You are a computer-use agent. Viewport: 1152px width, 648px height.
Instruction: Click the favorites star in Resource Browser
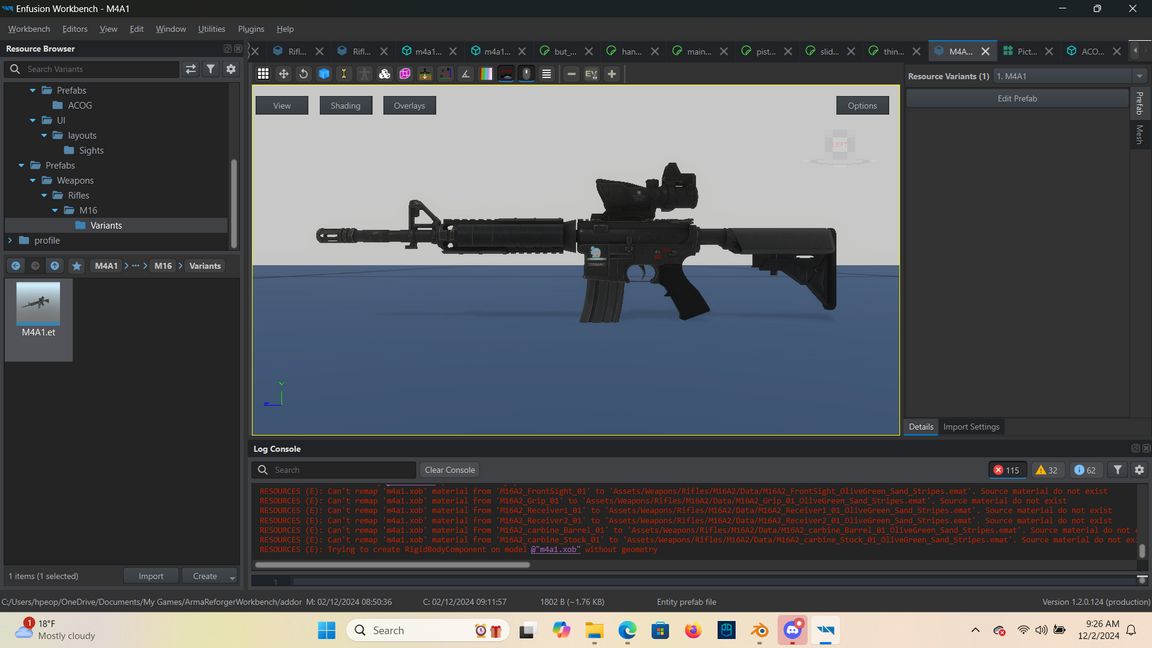76,266
